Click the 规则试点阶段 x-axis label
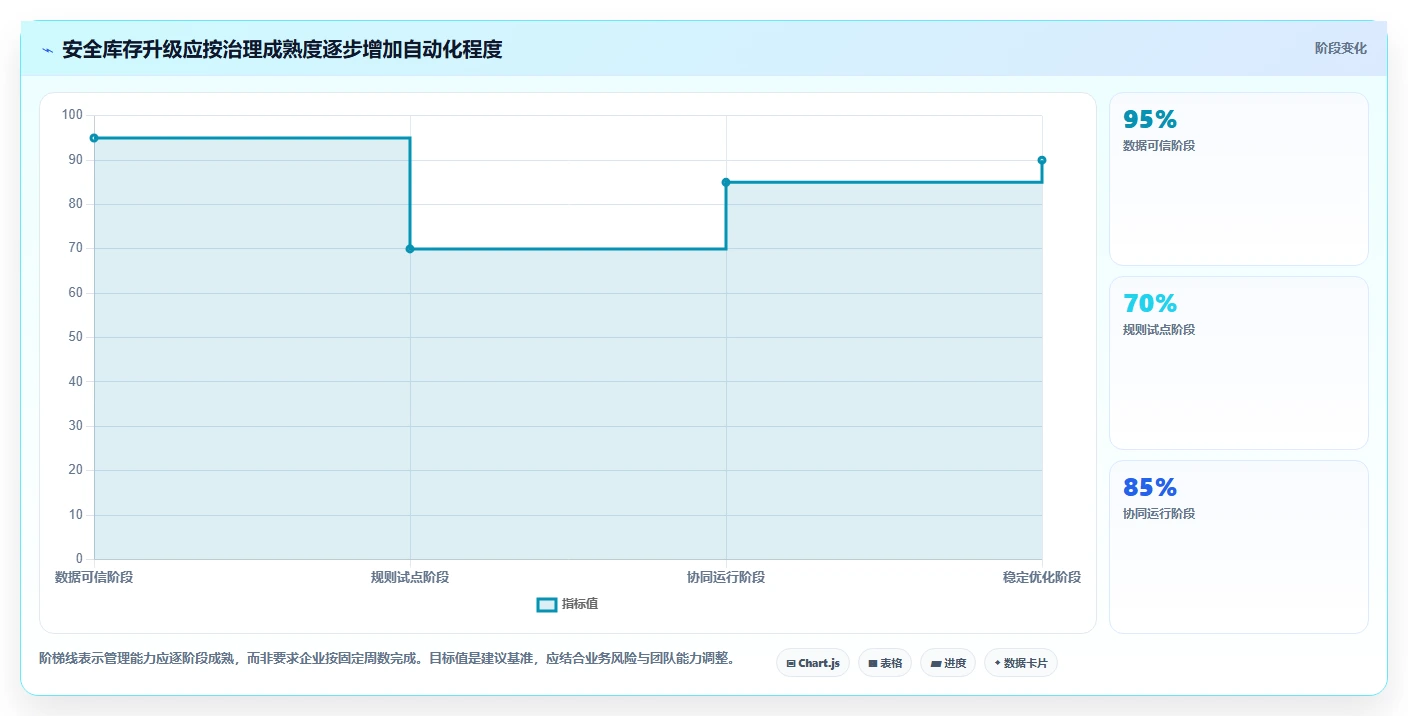The image size is (1408, 716). [410, 577]
